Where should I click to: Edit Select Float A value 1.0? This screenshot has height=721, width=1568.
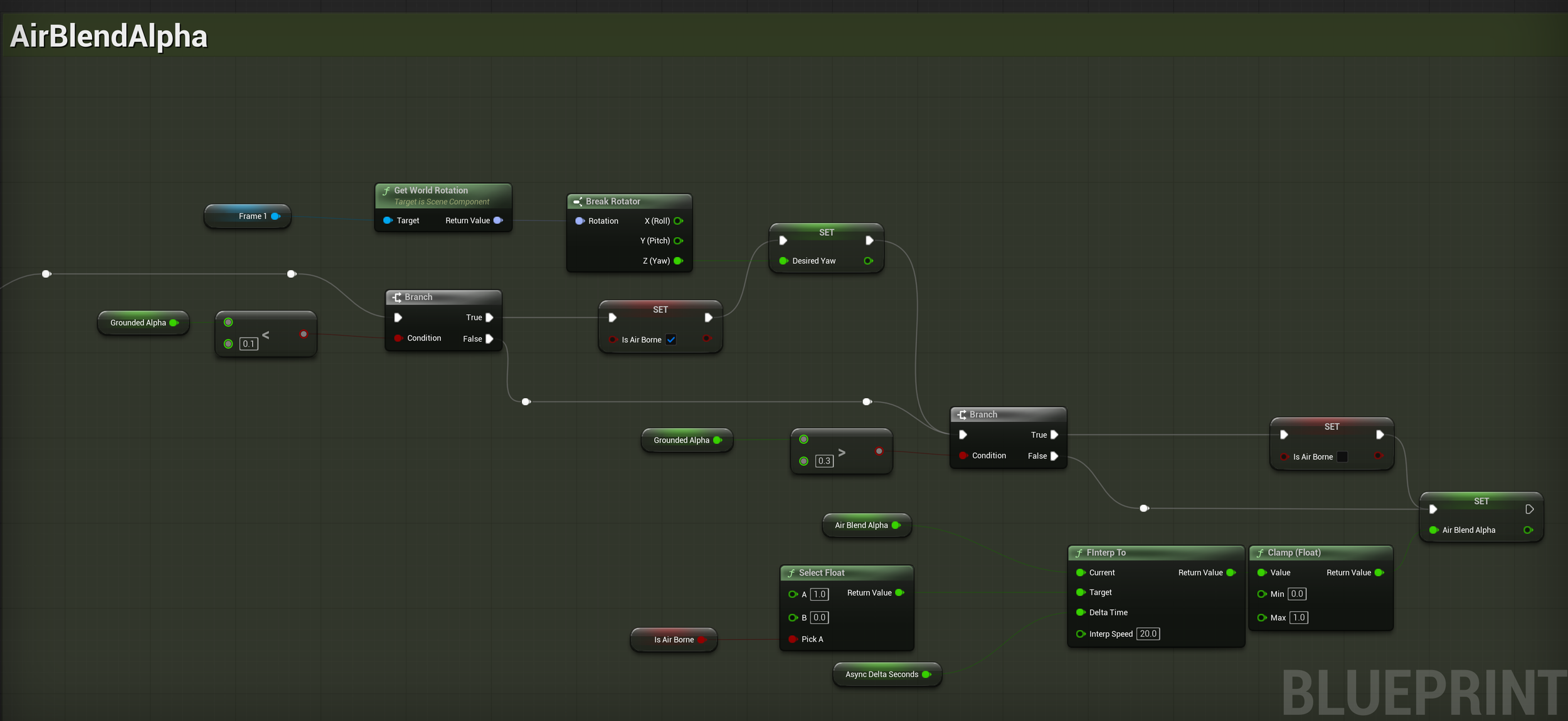[x=819, y=594]
